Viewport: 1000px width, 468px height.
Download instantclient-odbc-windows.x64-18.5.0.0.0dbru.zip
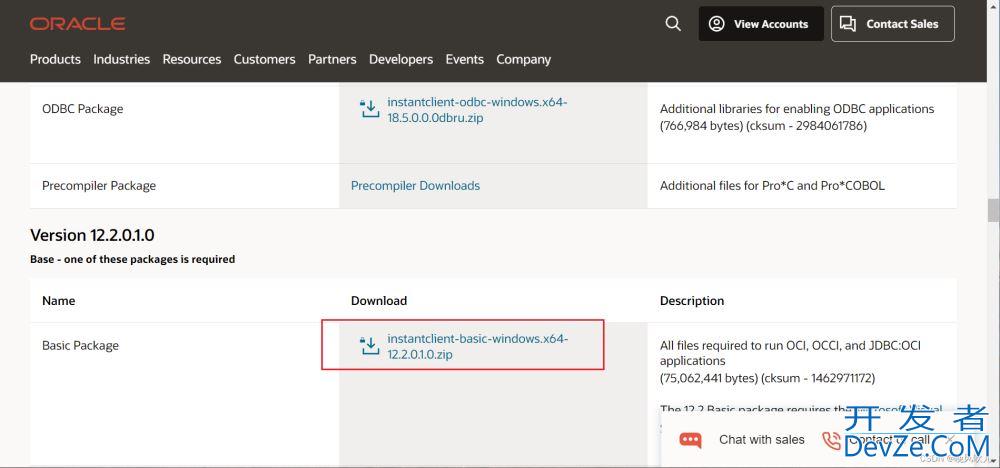(x=477, y=110)
